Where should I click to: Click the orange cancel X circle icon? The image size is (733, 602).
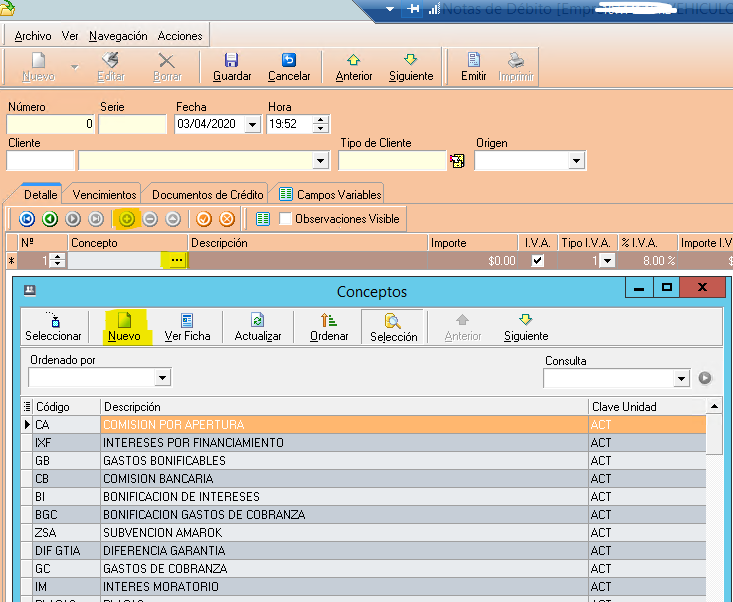227,219
